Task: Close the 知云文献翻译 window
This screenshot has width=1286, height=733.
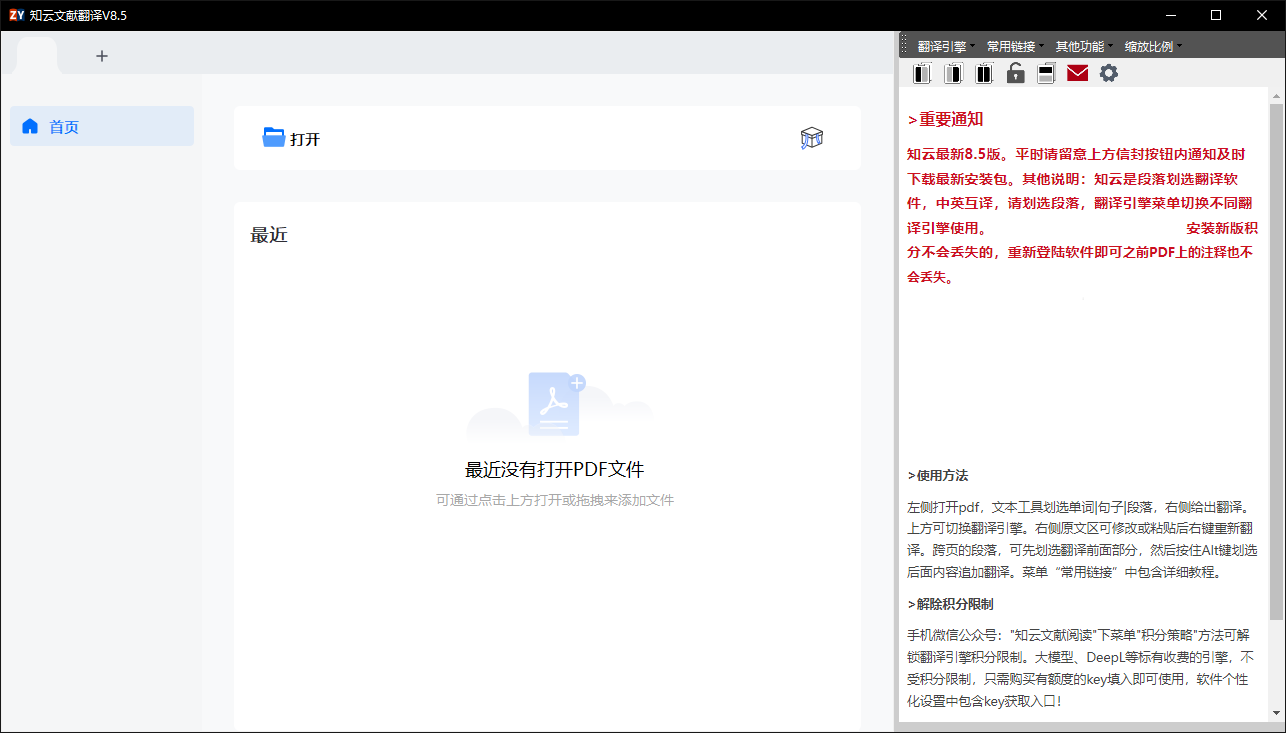Action: pos(1260,15)
